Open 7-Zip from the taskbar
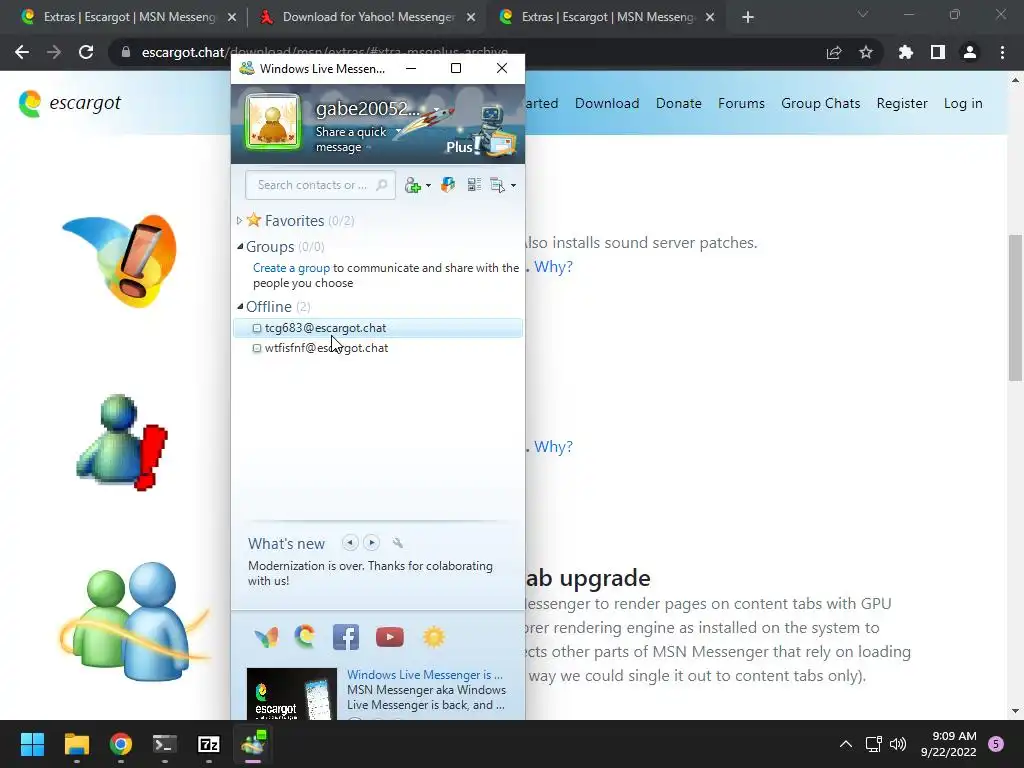 [x=209, y=744]
